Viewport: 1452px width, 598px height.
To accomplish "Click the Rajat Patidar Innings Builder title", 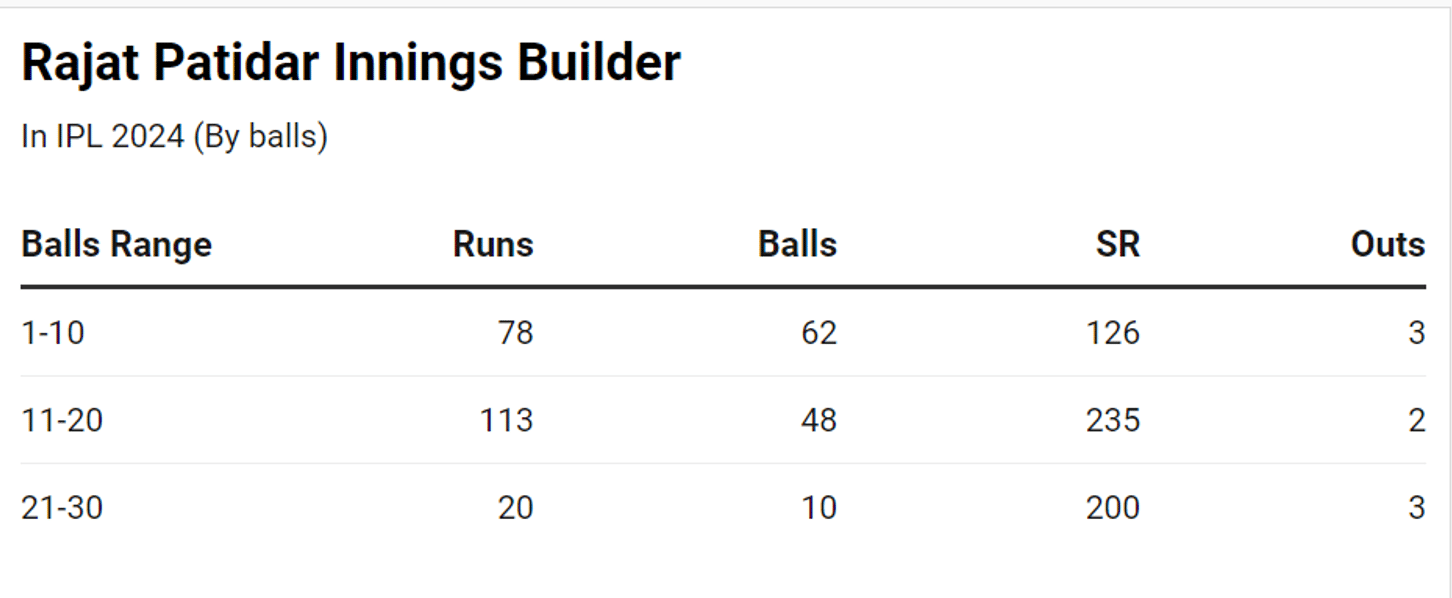I will [x=351, y=64].
